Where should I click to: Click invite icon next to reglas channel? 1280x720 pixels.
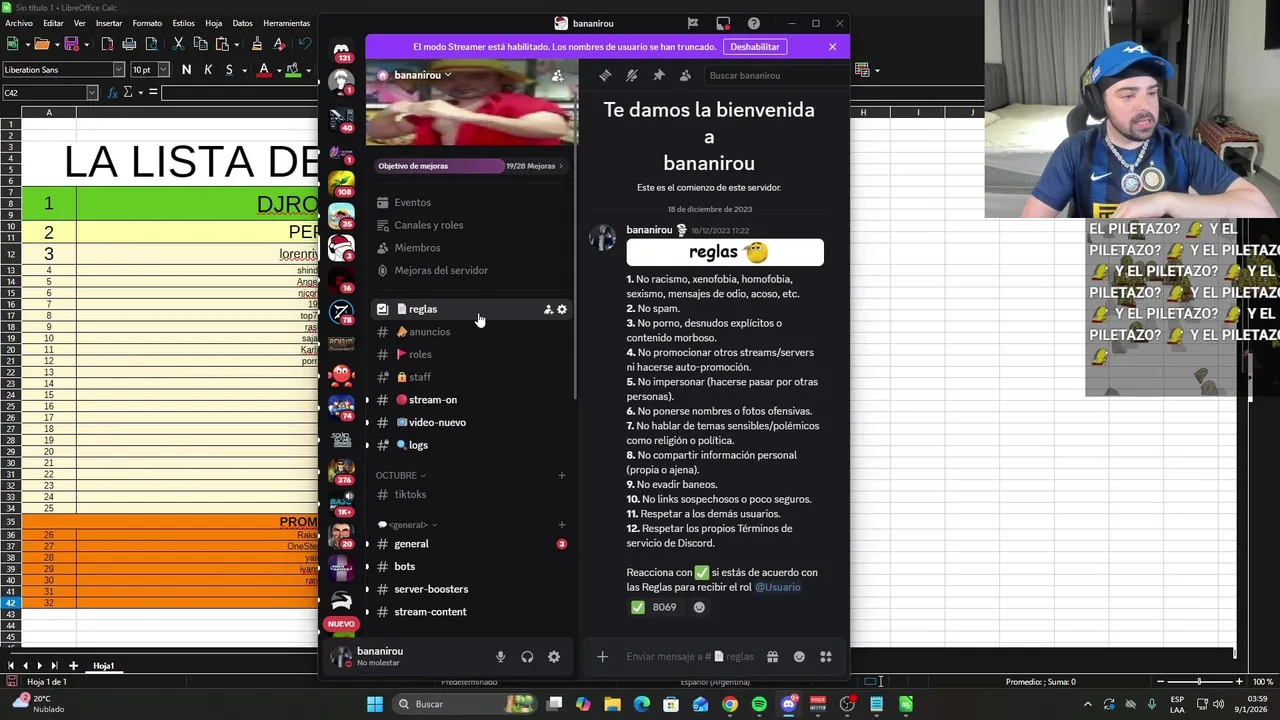click(548, 309)
